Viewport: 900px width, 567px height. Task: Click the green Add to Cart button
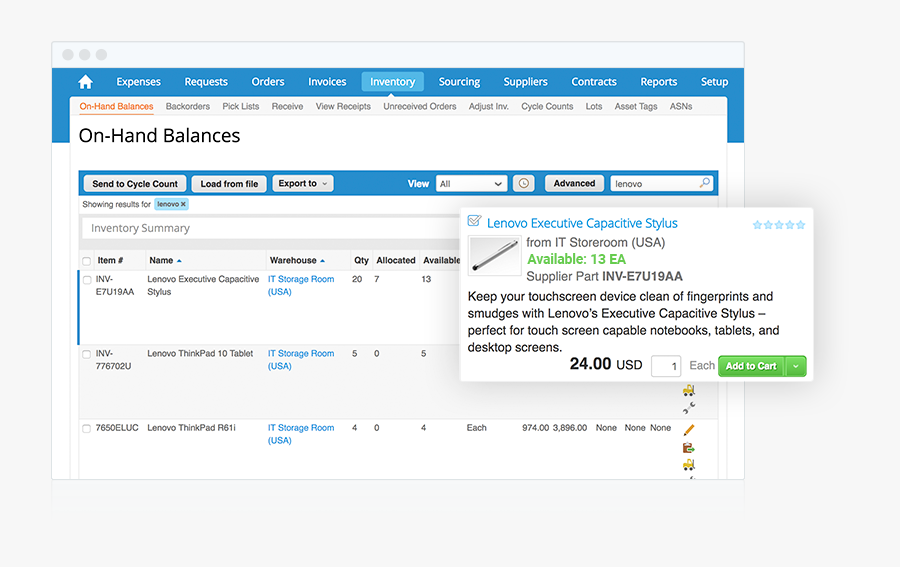click(751, 366)
